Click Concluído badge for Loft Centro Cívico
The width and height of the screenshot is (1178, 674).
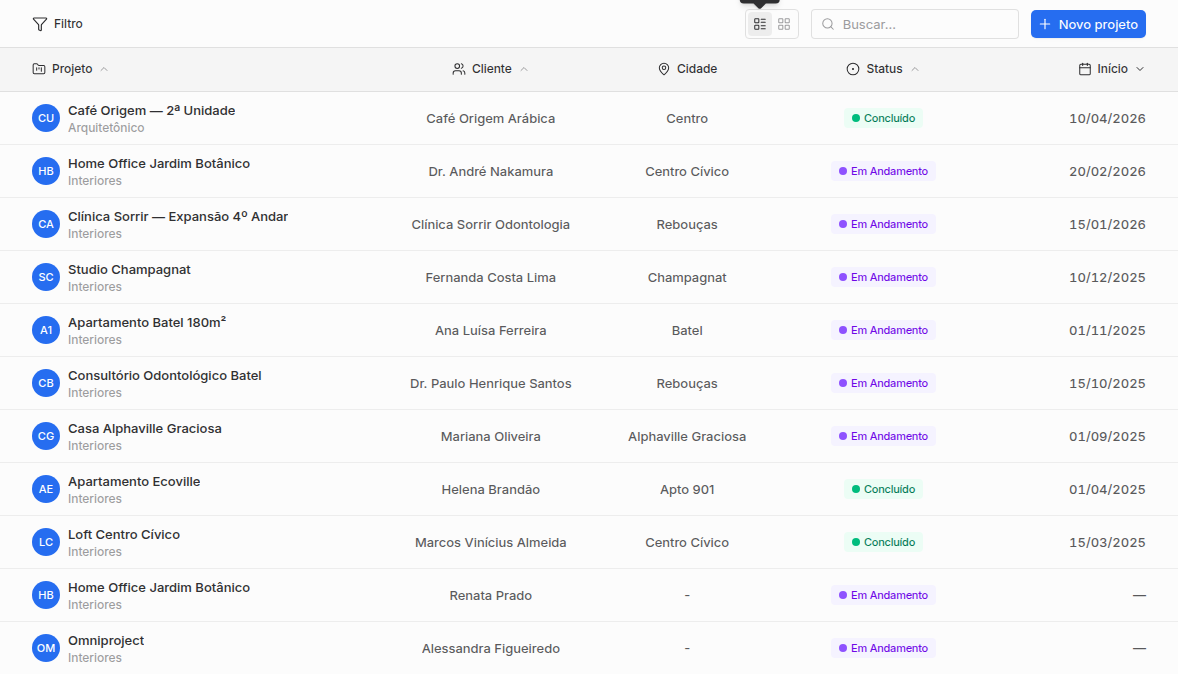883,542
